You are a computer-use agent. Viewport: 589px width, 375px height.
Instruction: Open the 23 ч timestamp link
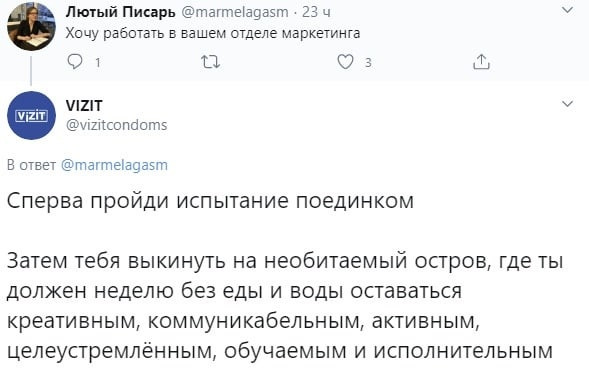(x=316, y=12)
